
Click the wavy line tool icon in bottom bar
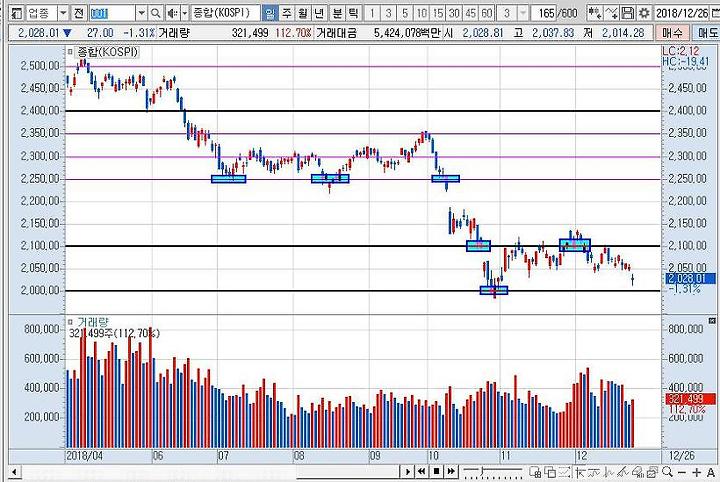point(594,471)
